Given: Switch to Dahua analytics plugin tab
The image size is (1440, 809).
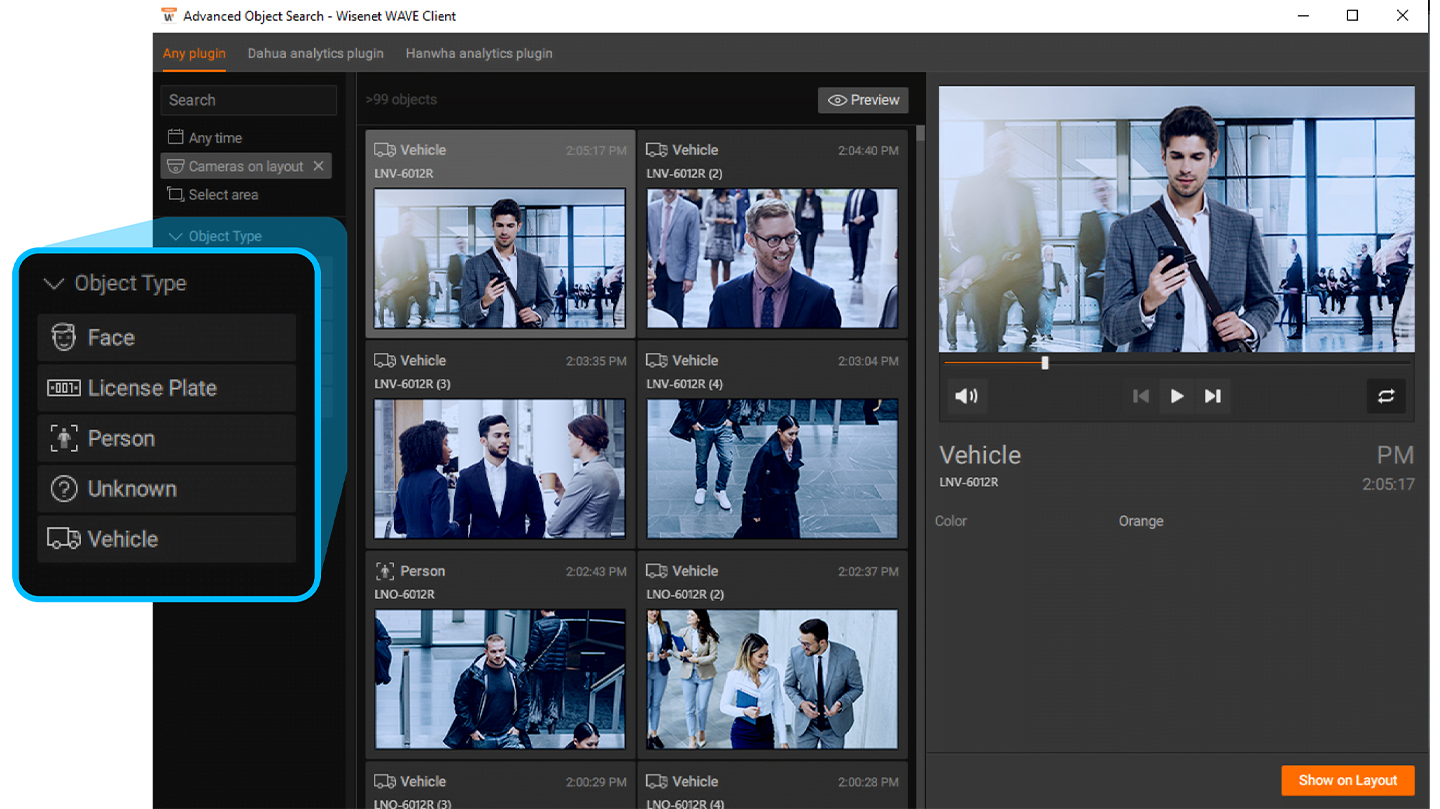Looking at the screenshot, I should [315, 53].
